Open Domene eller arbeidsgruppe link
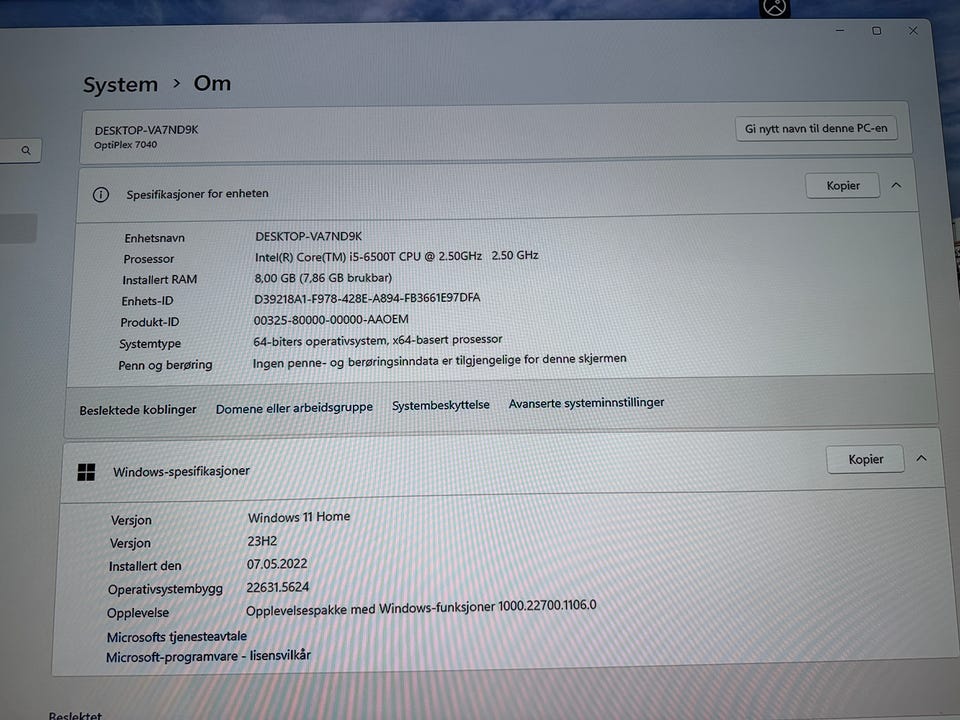 point(294,408)
